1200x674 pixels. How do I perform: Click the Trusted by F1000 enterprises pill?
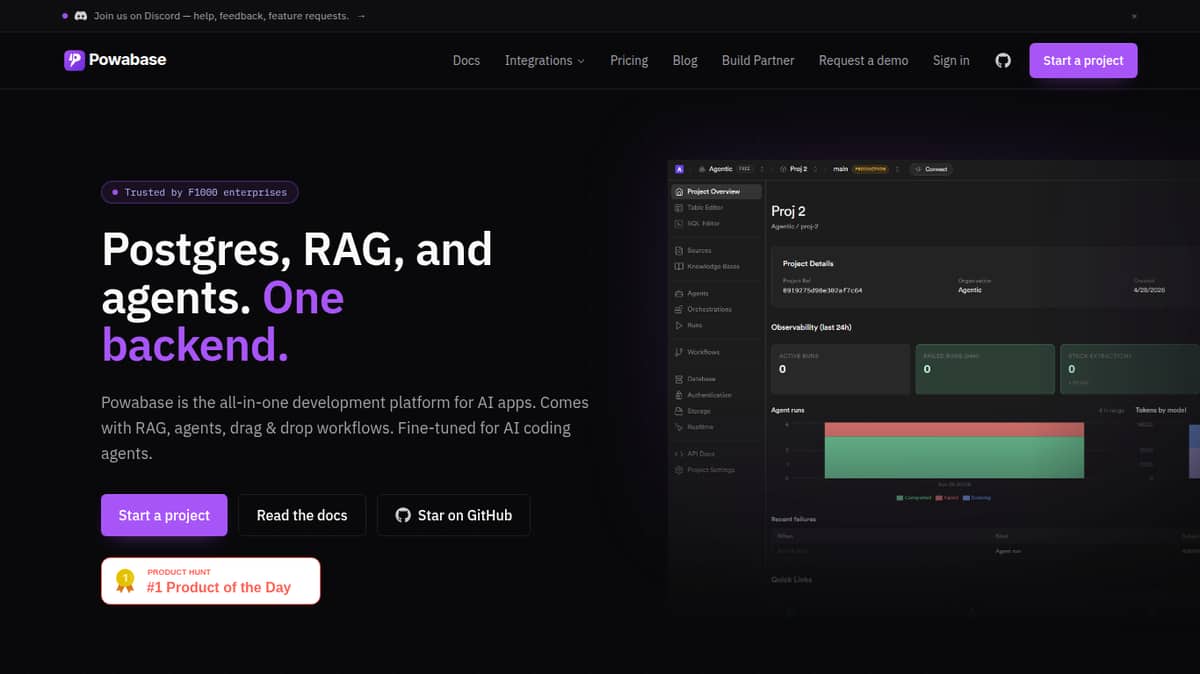coord(200,192)
